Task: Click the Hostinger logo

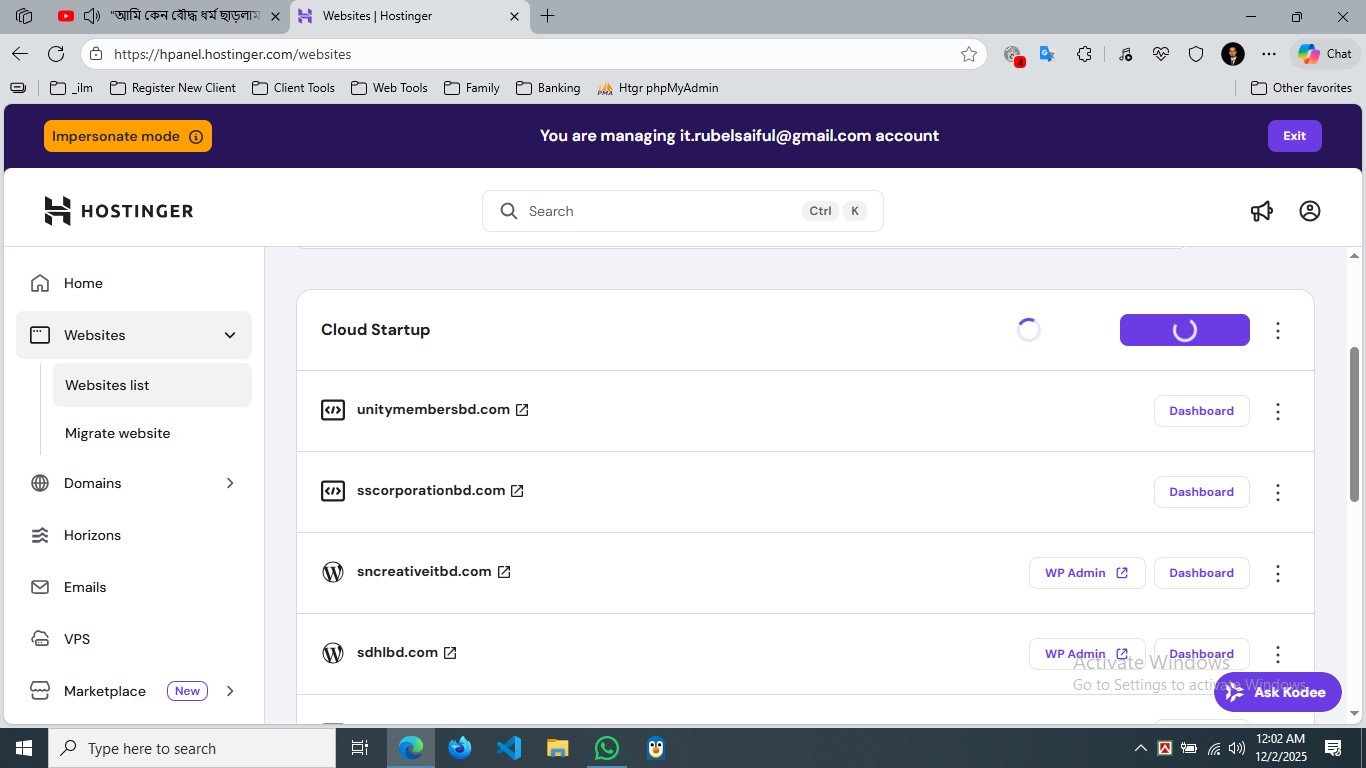Action: click(x=118, y=211)
